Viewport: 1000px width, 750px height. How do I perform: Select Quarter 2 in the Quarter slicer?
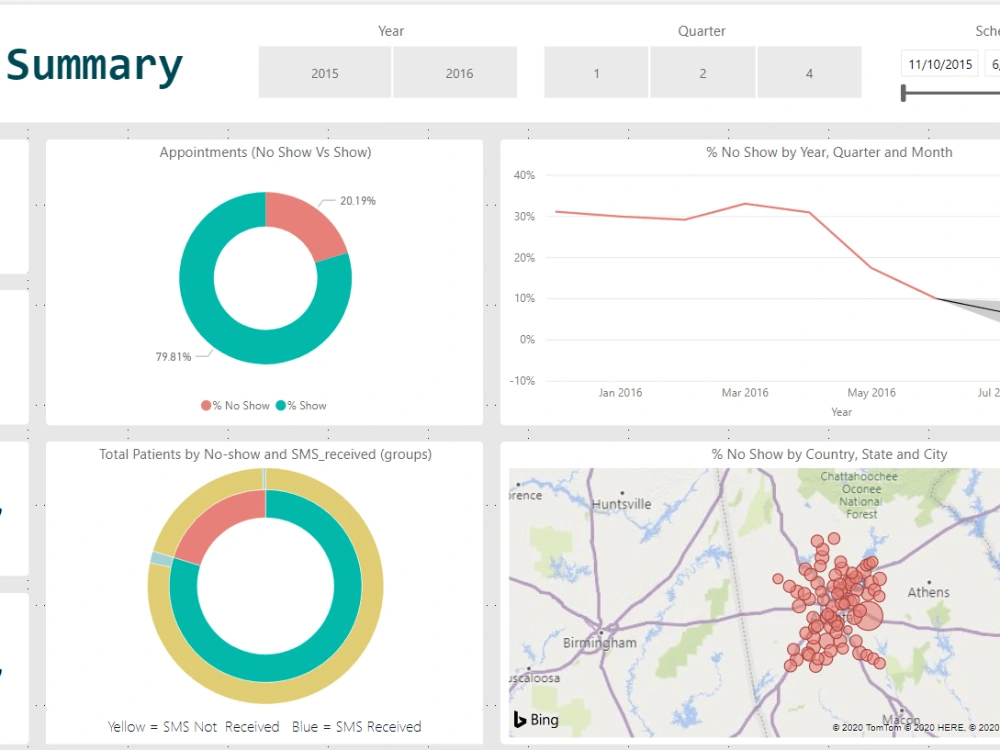702,72
